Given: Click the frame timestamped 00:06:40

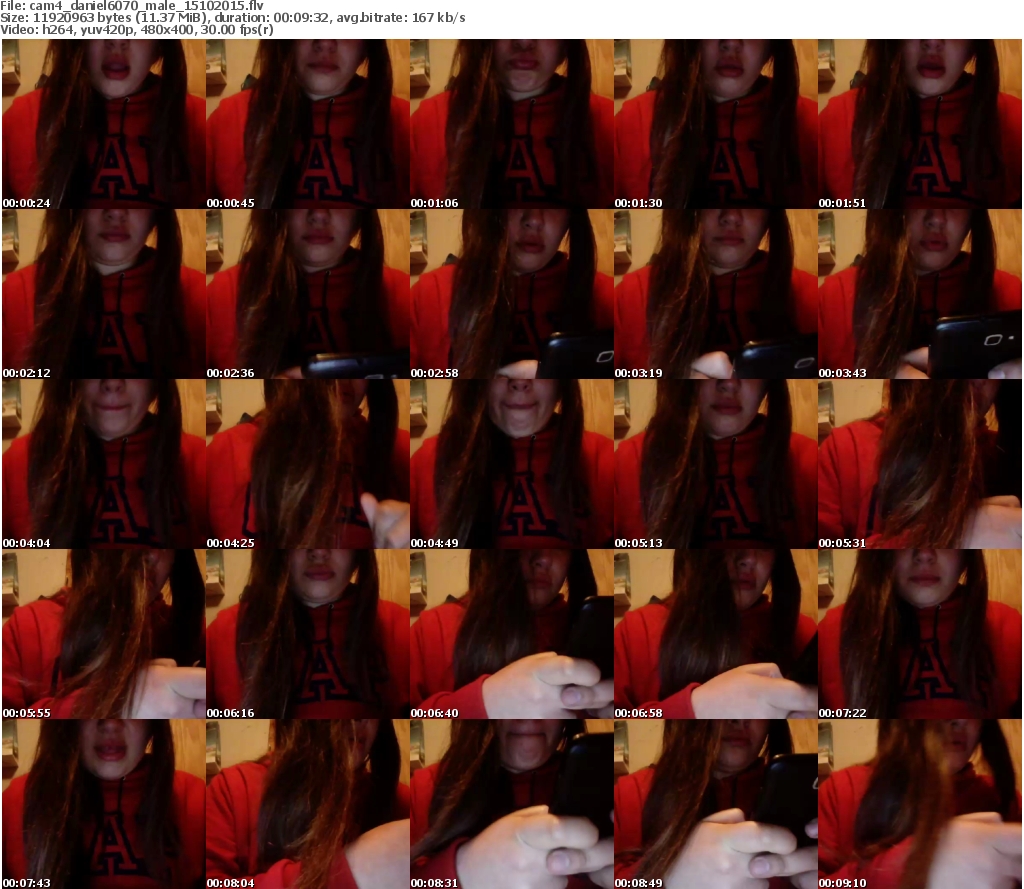Looking at the screenshot, I should tap(511, 634).
